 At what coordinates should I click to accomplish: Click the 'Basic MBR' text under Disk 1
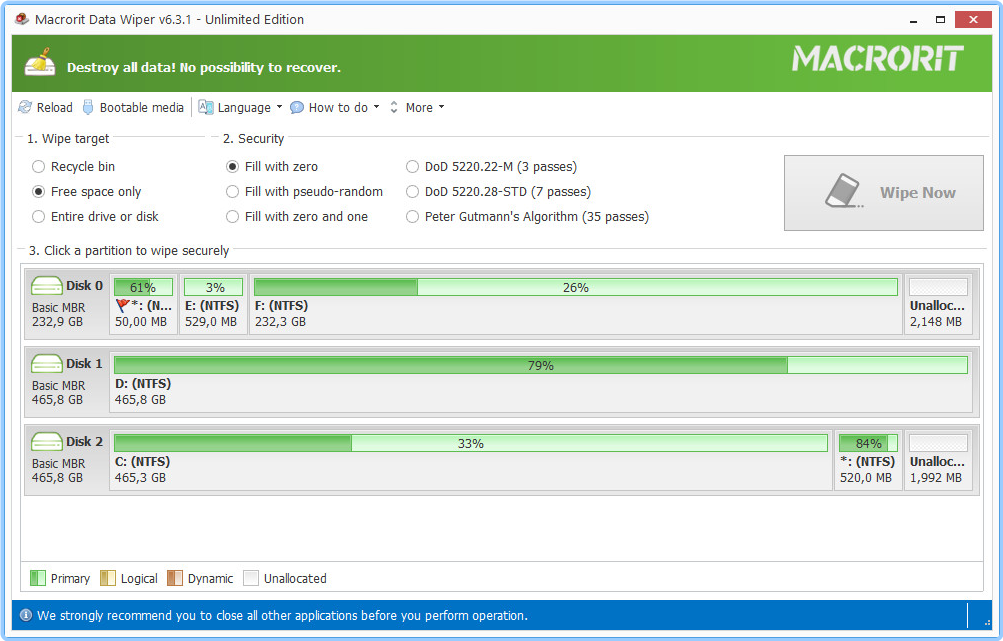click(x=58, y=386)
